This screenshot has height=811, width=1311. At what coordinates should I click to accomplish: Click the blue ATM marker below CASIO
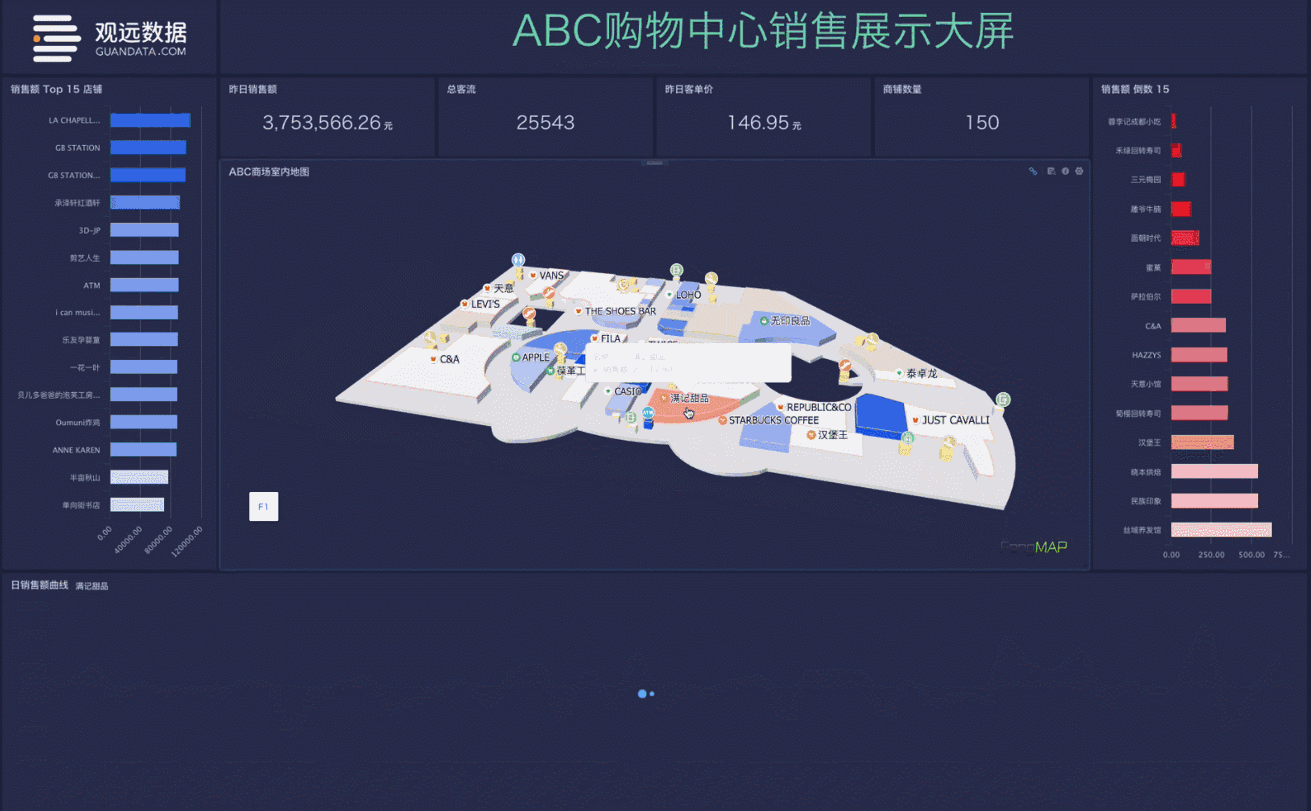tap(647, 414)
